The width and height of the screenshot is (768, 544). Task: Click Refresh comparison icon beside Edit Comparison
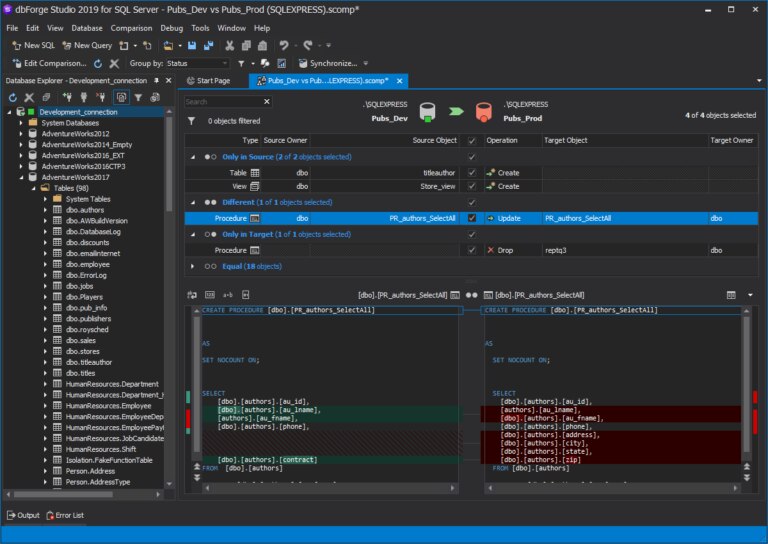click(x=98, y=63)
